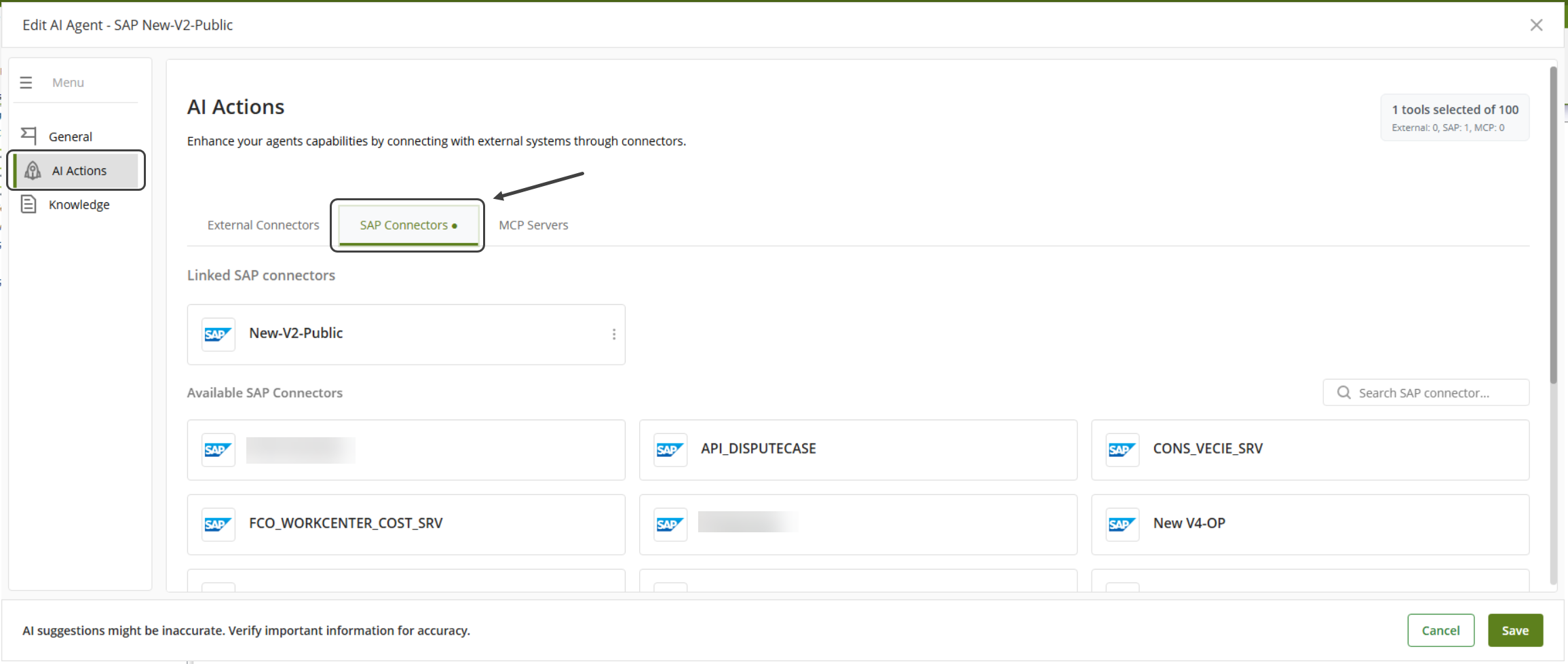Select the SAP Connectors tab
The image size is (1568, 664).
point(408,225)
